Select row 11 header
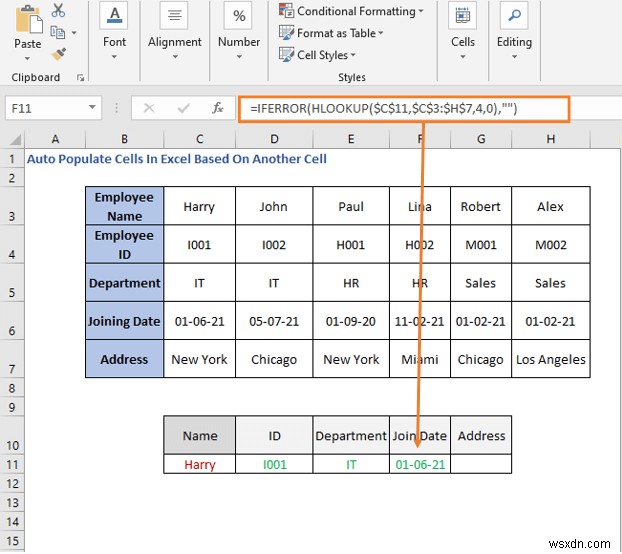Image resolution: width=622 pixels, height=554 pixels. coord(12,464)
